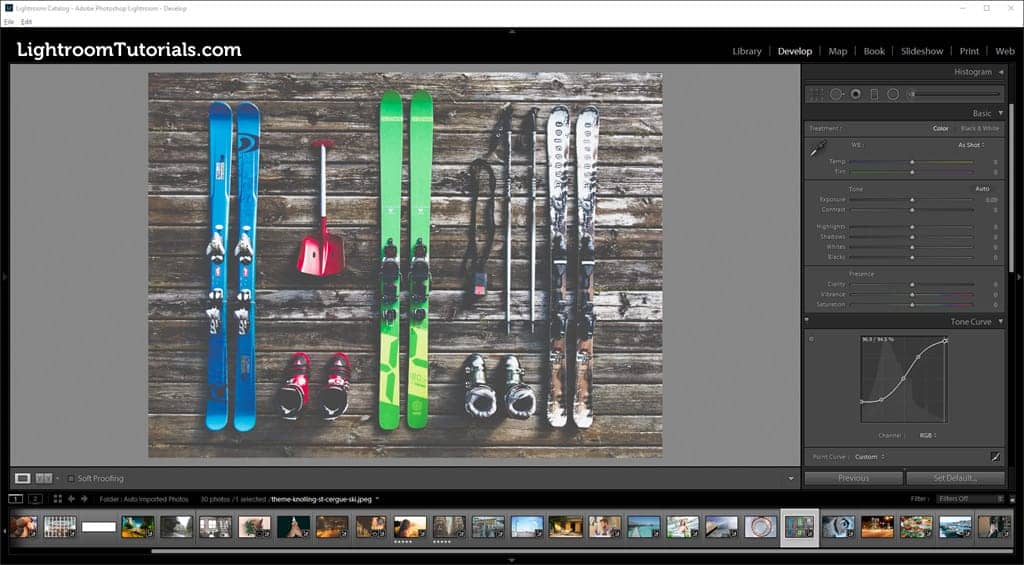The image size is (1024, 565).
Task: Select the Spot Removal tool
Action: point(836,94)
